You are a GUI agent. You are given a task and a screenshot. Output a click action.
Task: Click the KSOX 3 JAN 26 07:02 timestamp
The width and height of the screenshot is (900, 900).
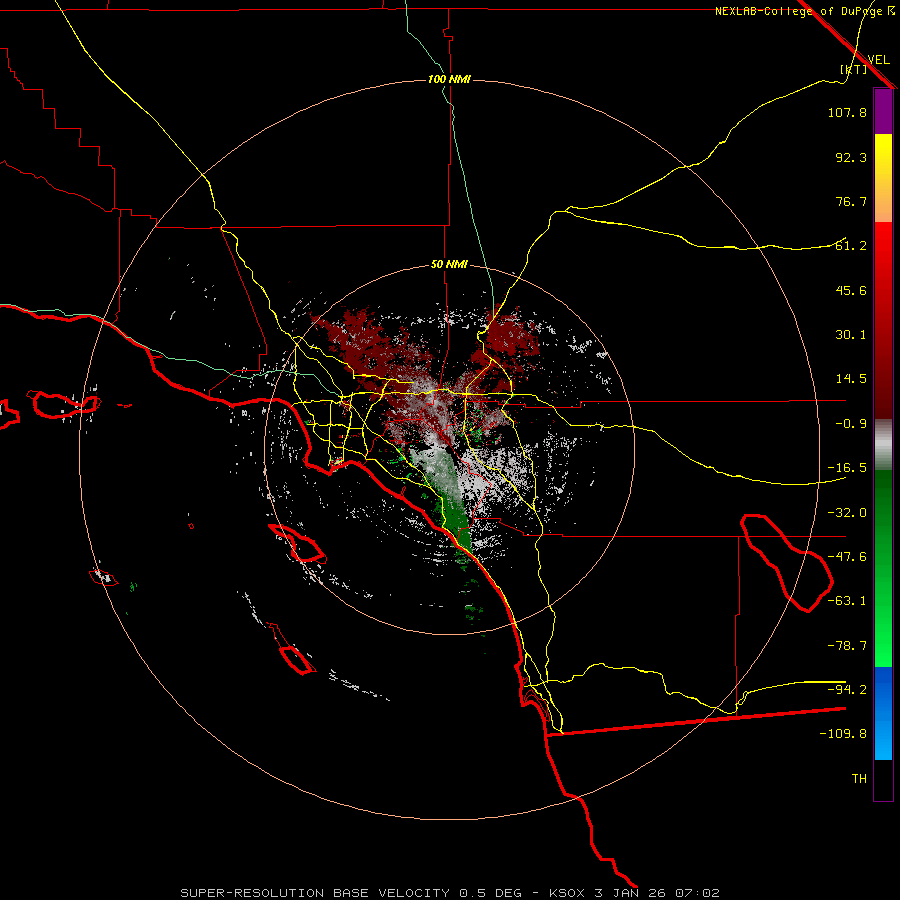click(x=634, y=893)
